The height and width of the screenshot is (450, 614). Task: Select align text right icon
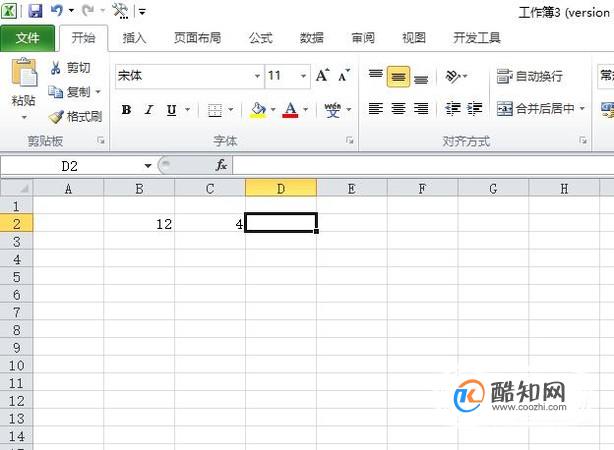tap(421, 108)
